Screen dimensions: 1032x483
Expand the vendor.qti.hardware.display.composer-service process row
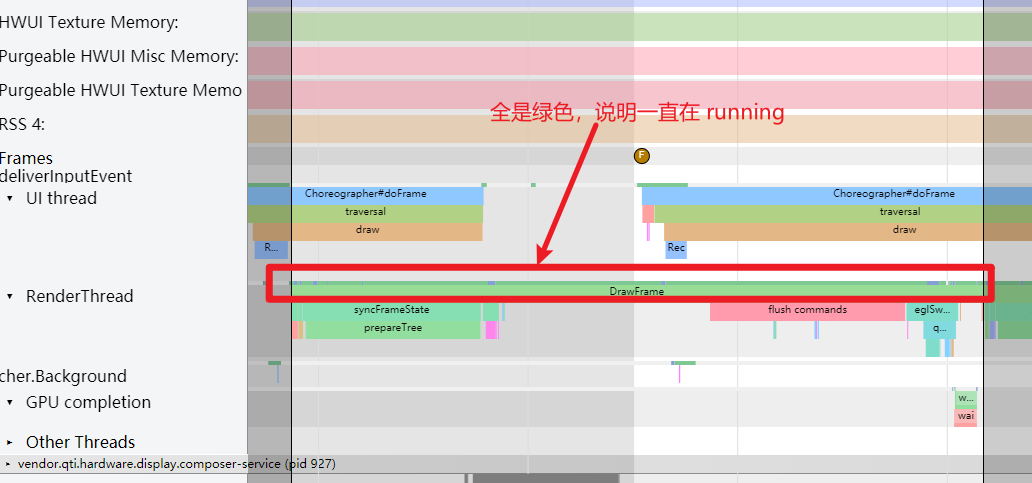pyautogui.click(x=9, y=464)
